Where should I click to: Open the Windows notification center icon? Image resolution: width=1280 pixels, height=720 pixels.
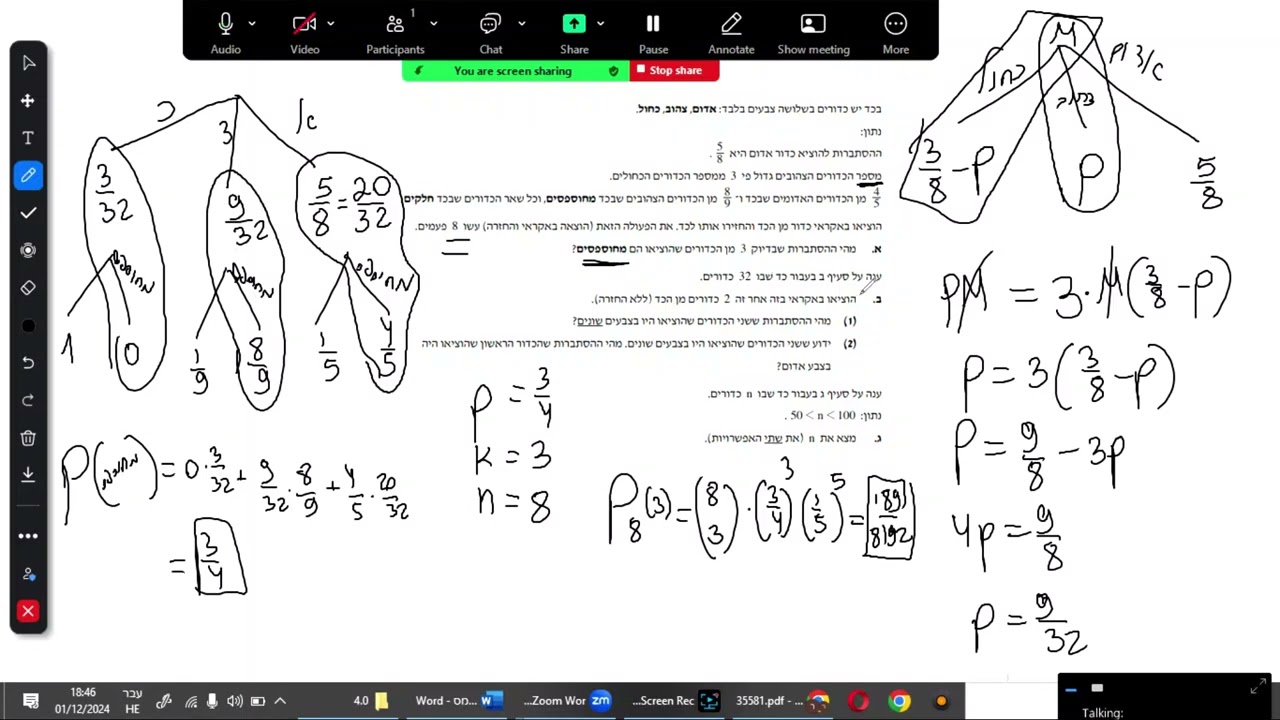tap(31, 701)
